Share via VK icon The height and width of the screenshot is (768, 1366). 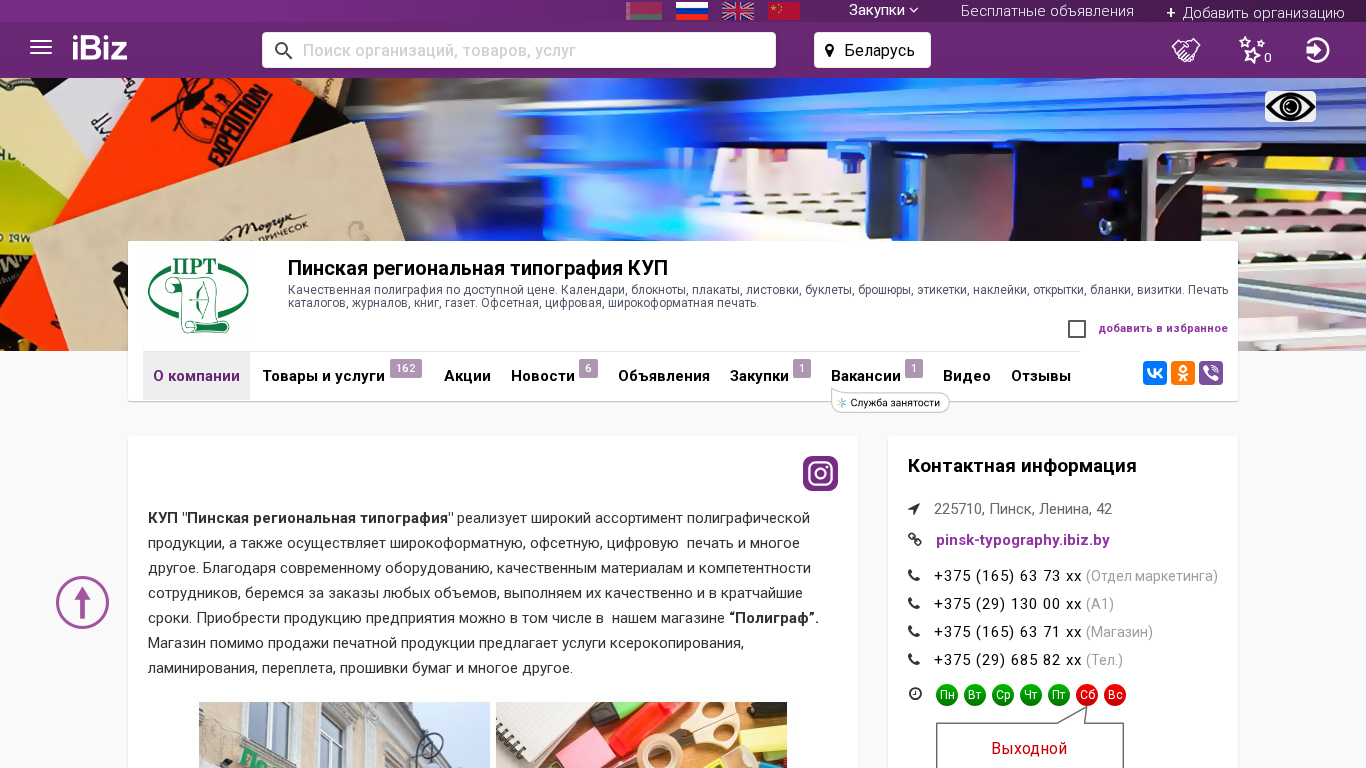[x=1155, y=373]
